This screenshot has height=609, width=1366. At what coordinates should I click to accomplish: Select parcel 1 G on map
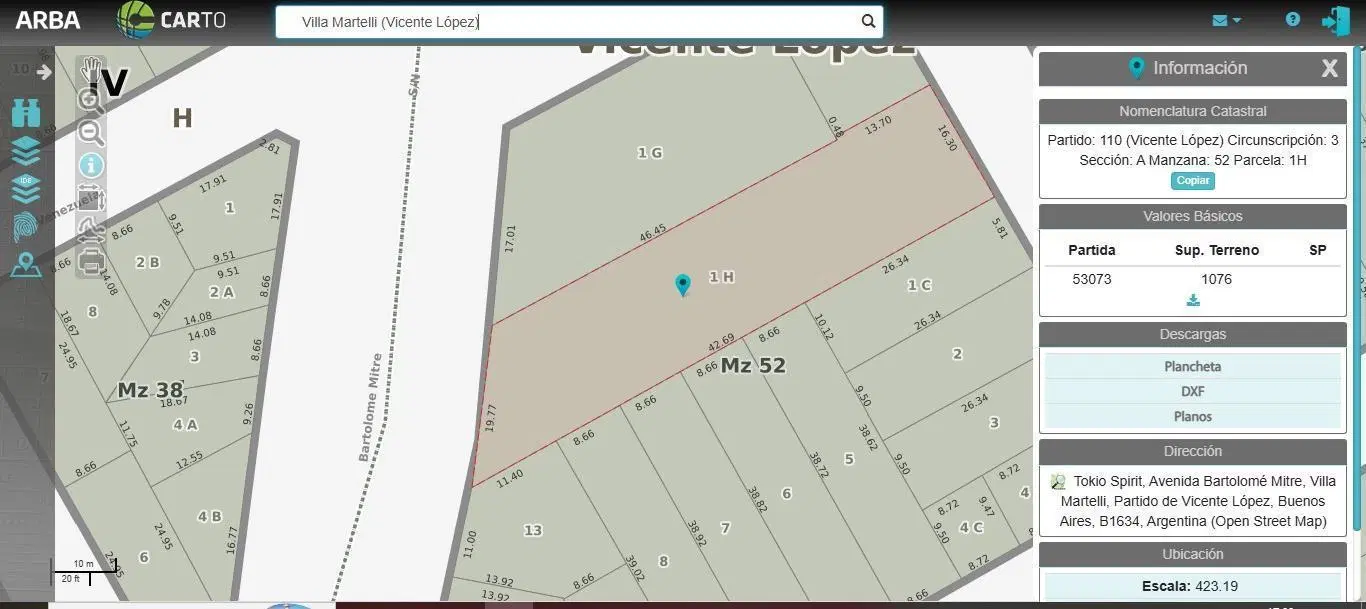coord(650,153)
